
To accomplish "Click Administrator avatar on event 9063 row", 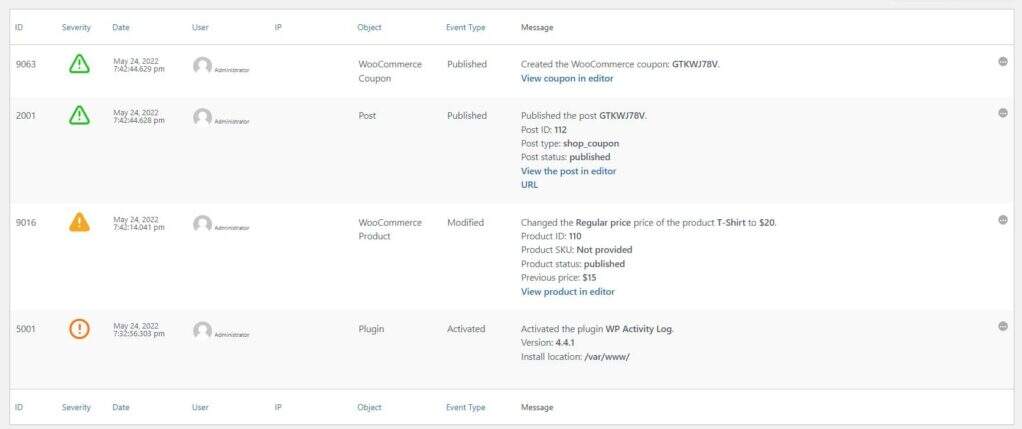I will pyautogui.click(x=202, y=66).
